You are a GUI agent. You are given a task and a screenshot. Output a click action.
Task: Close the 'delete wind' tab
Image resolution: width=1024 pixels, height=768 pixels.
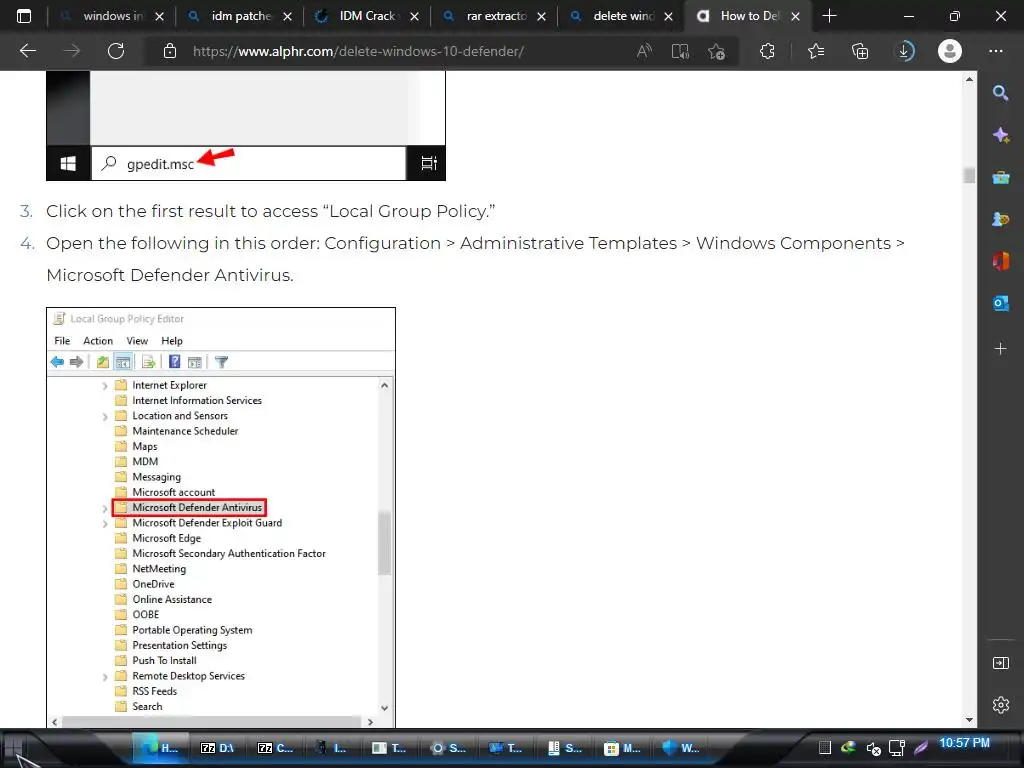(x=668, y=16)
